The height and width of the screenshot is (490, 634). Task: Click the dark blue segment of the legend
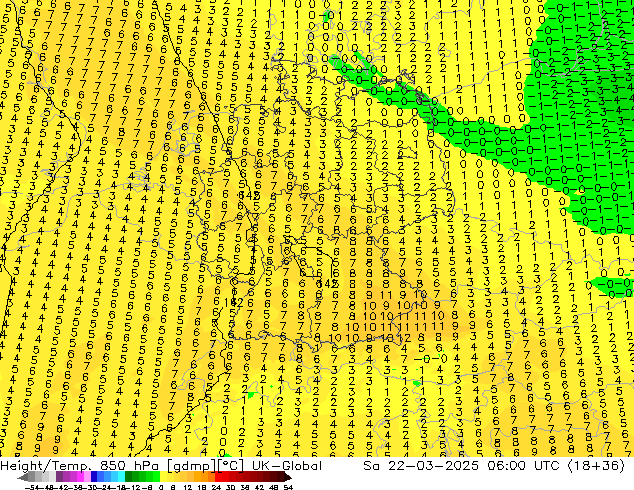pyautogui.click(x=94, y=478)
